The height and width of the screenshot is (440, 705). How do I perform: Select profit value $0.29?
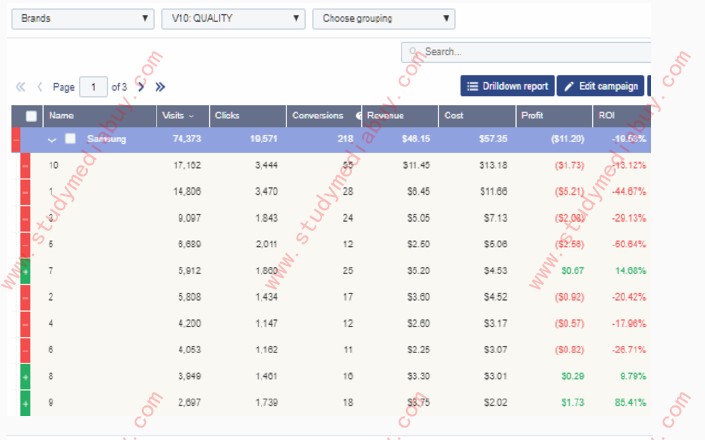pyautogui.click(x=572, y=376)
